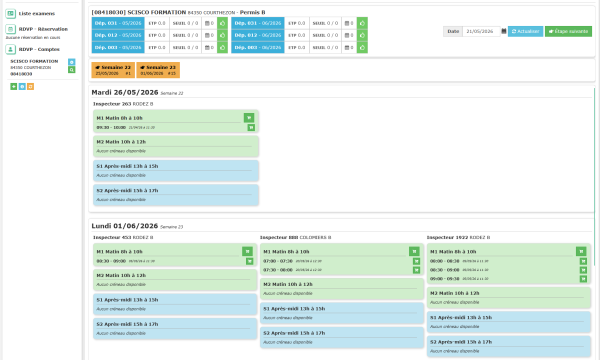Click the blue settings icon beside SCISCO FORMATION
Screen dimensions: 600x360
coord(72,62)
